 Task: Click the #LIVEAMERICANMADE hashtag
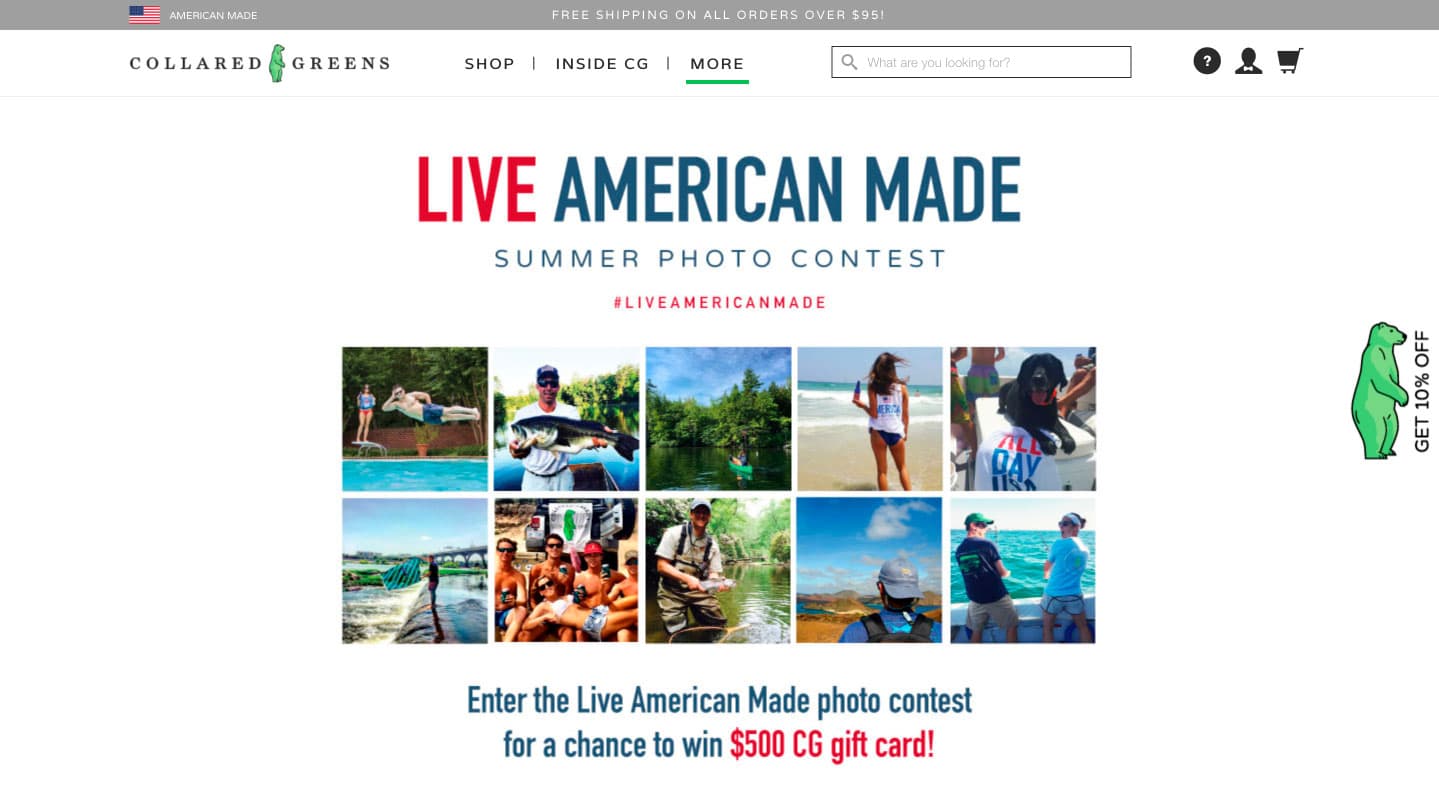720,302
